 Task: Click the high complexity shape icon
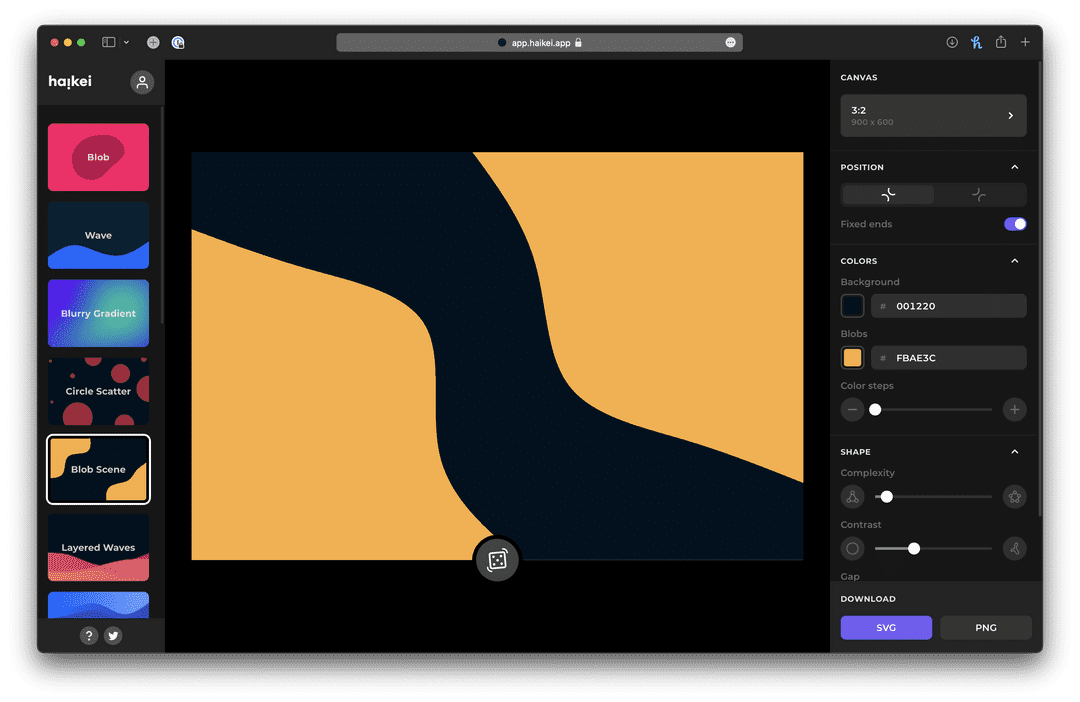click(x=1014, y=496)
